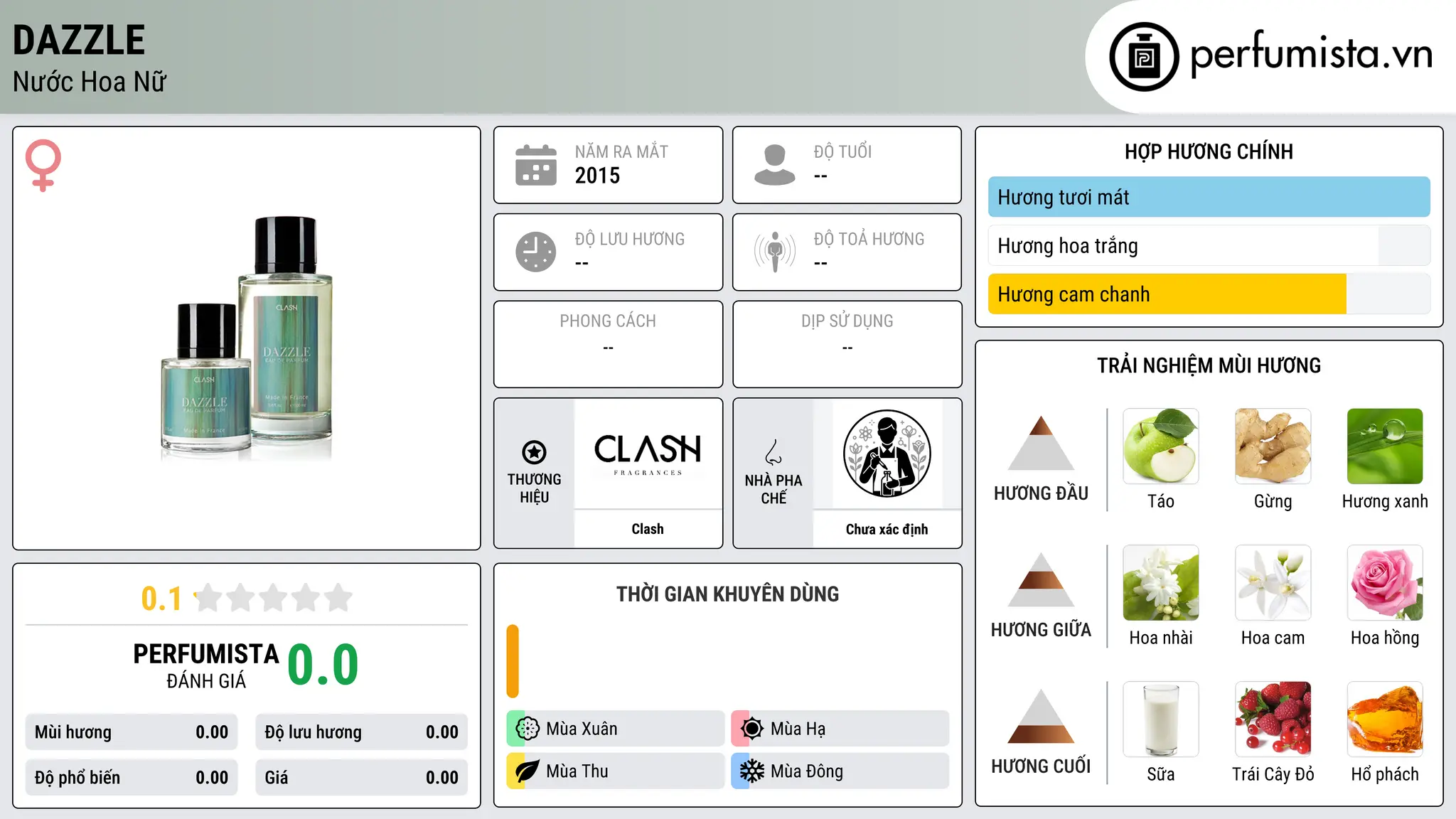
Task: Click the grey star rating row
Action: 274,598
